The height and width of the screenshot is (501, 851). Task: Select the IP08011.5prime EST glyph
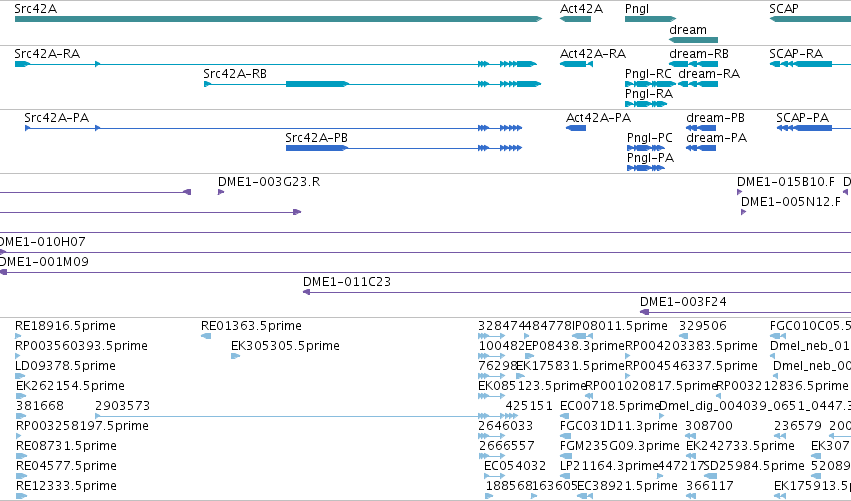coord(582,337)
